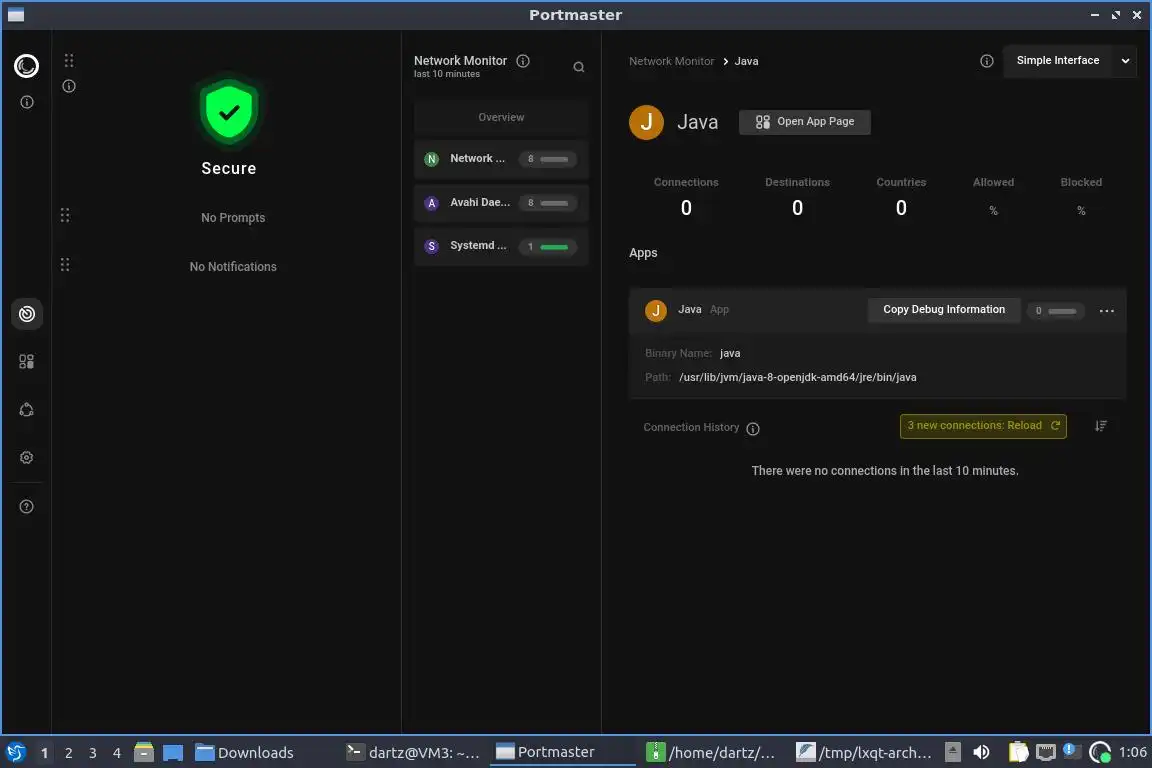Click the drag handle above Secure shield

coord(69,60)
